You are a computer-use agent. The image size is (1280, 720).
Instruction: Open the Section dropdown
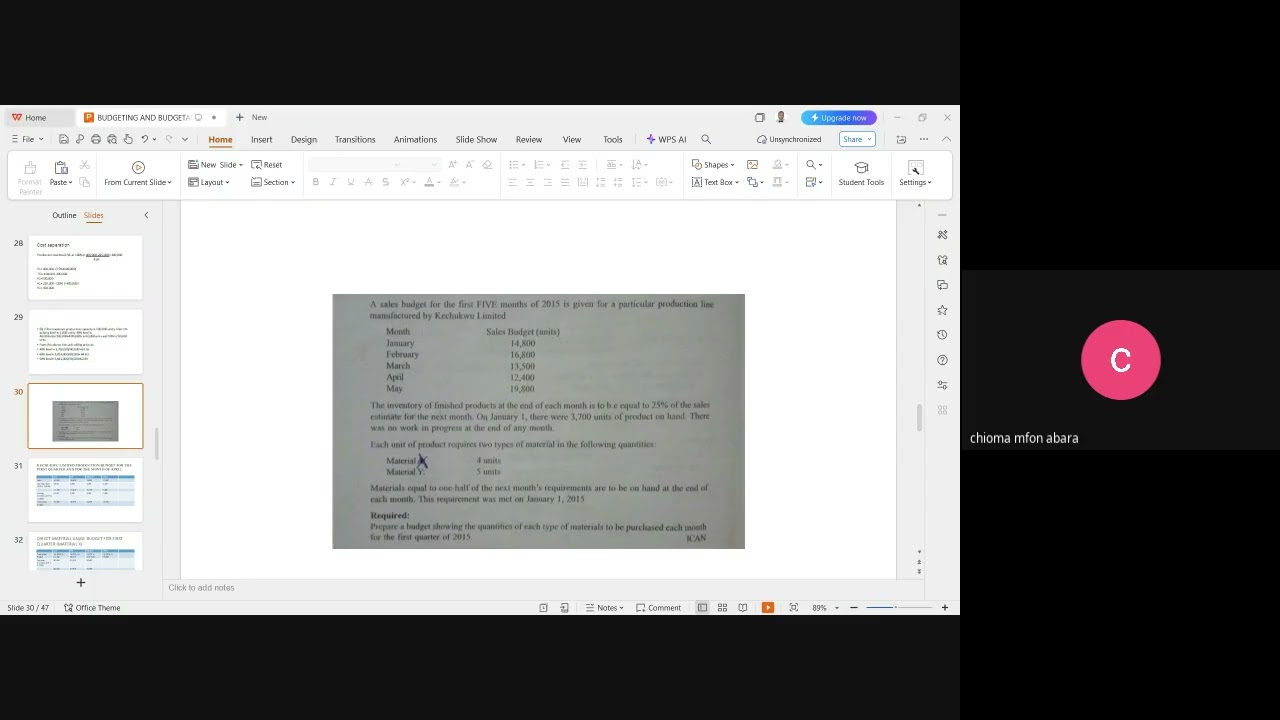click(273, 182)
